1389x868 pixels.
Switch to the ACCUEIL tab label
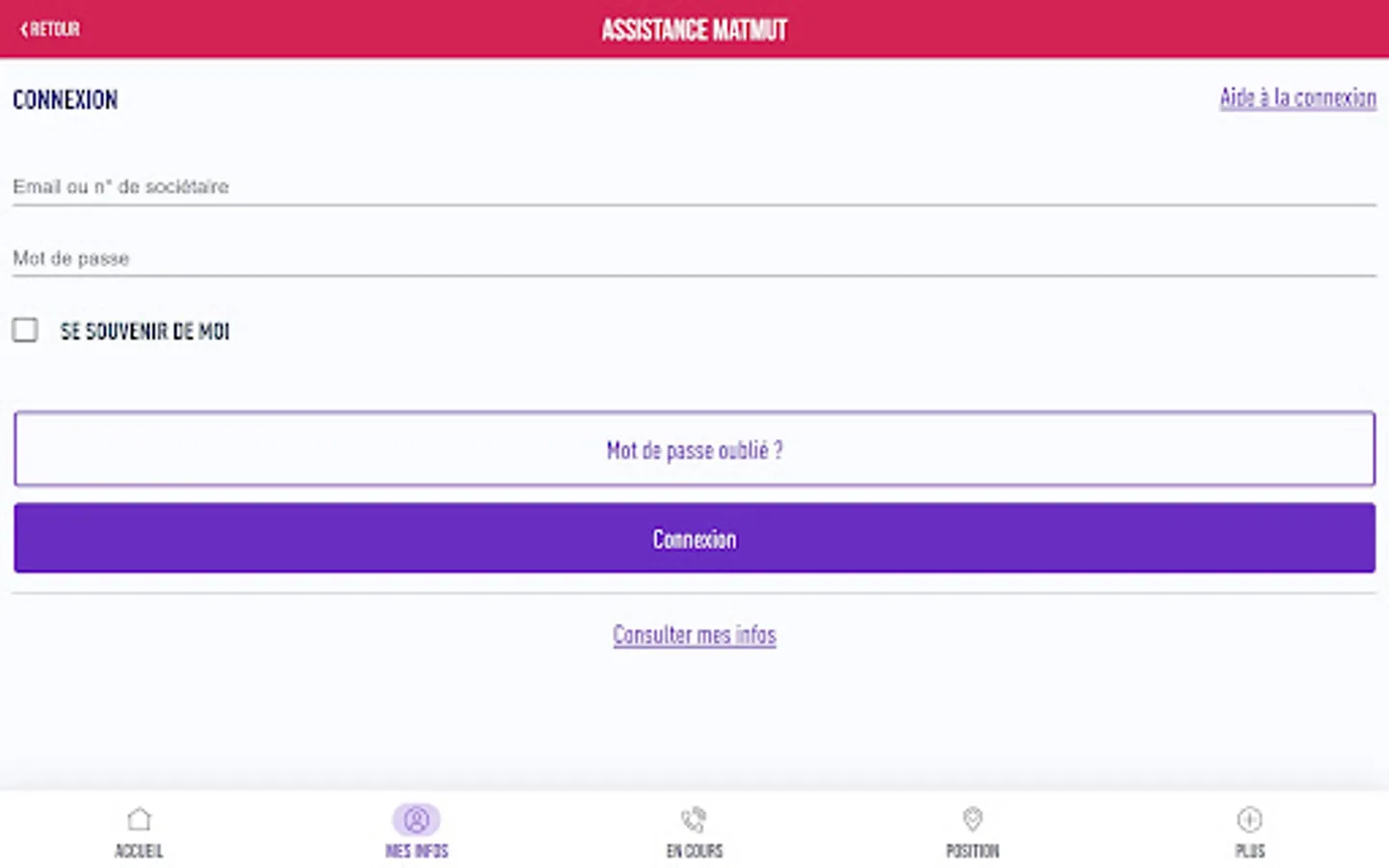[139, 851]
